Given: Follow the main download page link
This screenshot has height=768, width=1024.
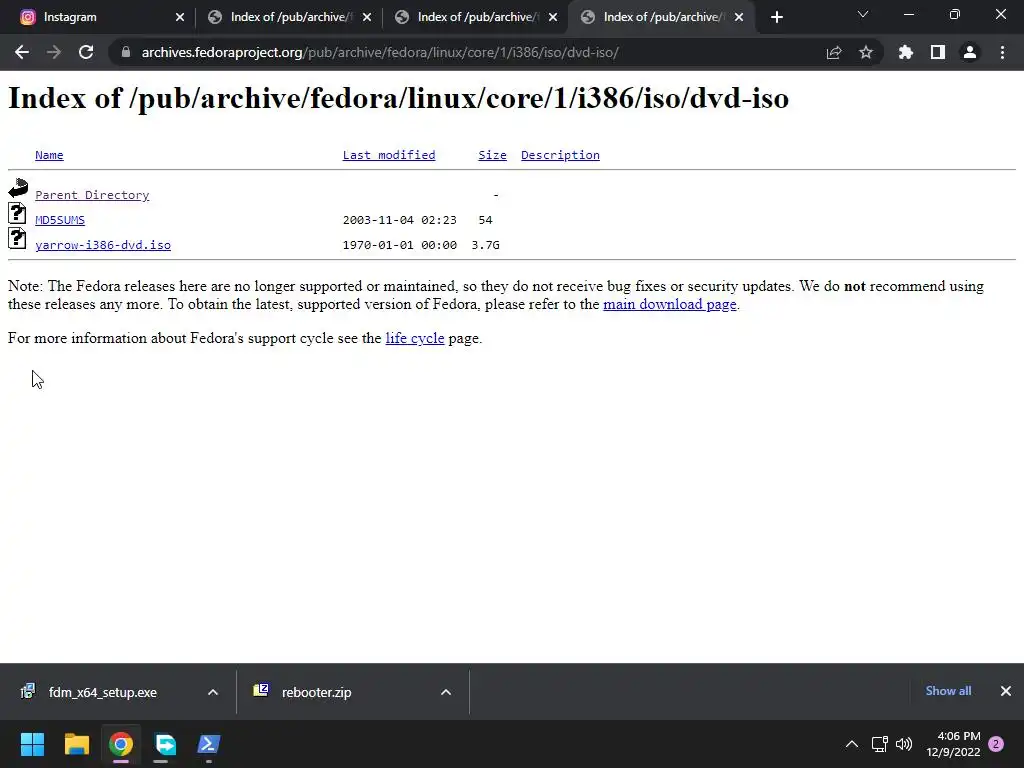Looking at the screenshot, I should pos(669,304).
